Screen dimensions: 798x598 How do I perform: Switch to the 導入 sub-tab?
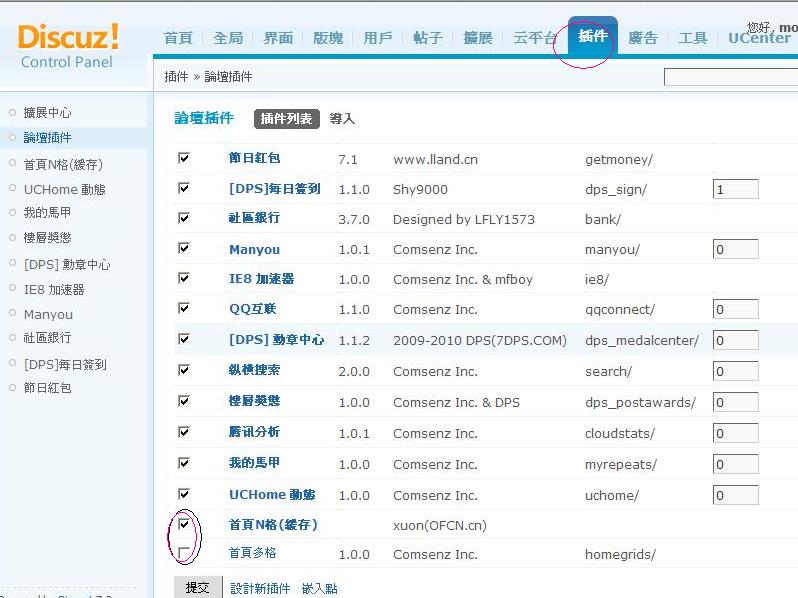pos(341,119)
